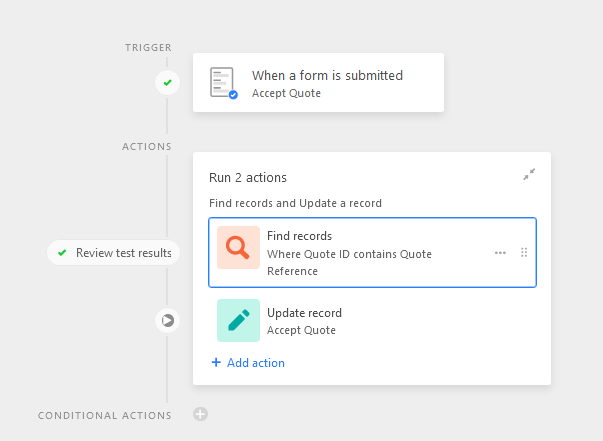Click the green trigger status checkmark
This screenshot has width=603, height=441.
click(167, 82)
